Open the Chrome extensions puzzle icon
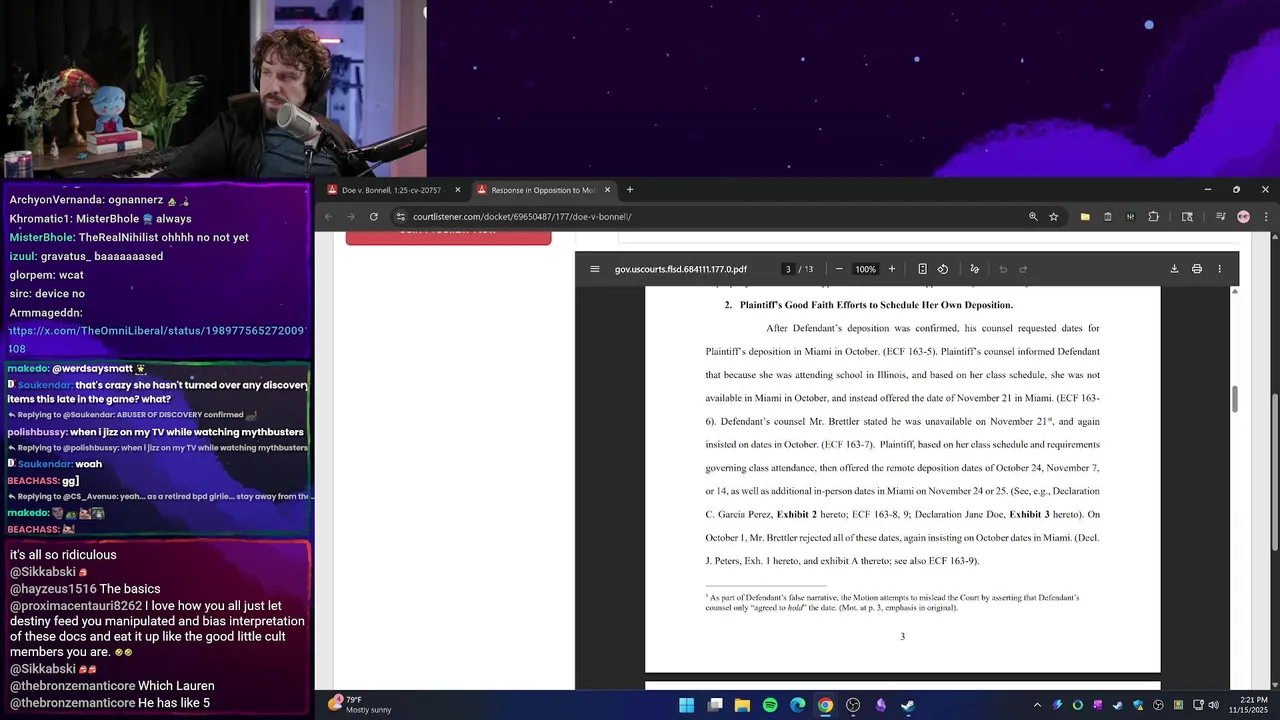 (1153, 216)
